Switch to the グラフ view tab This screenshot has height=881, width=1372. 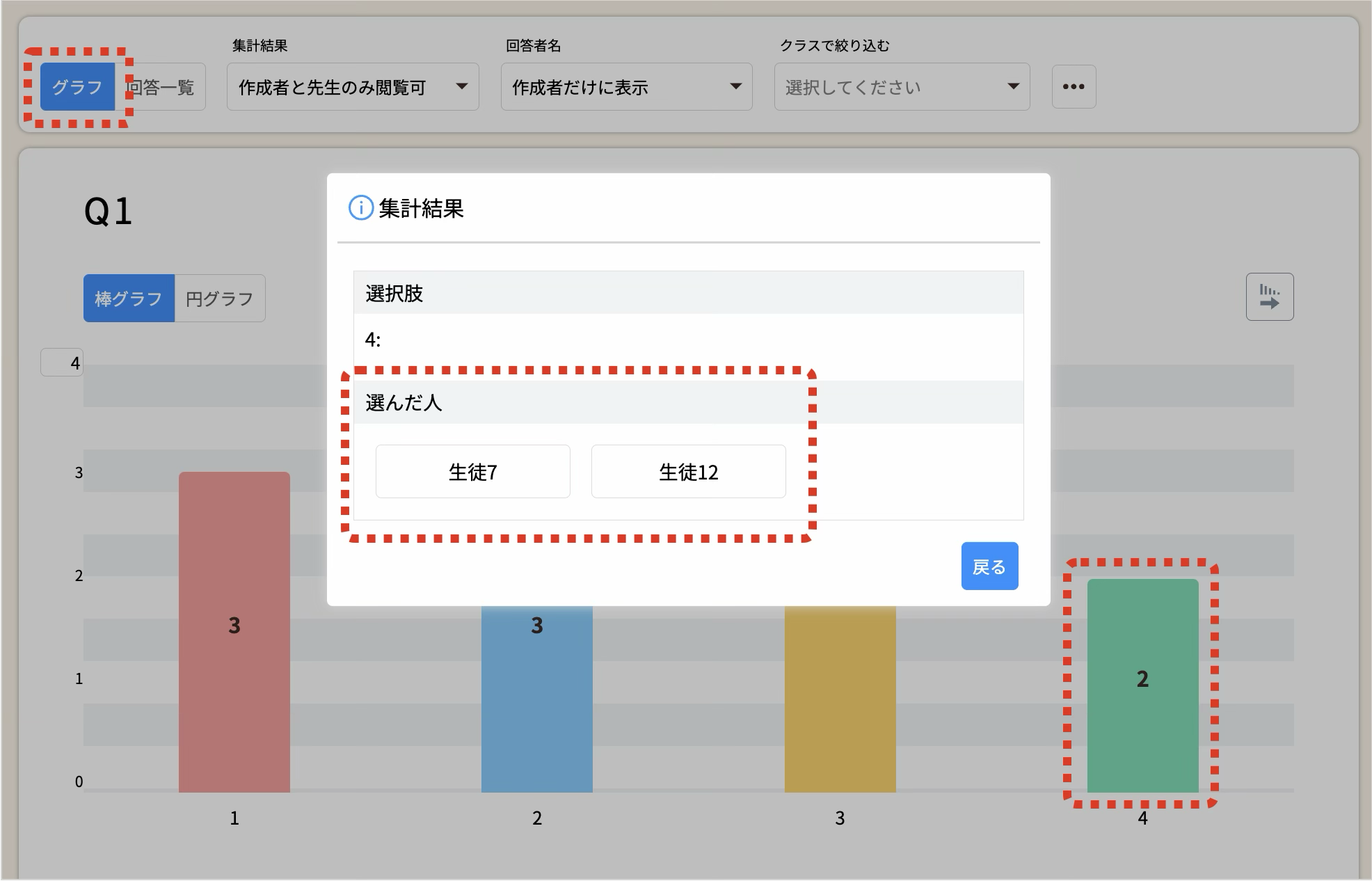tap(77, 87)
